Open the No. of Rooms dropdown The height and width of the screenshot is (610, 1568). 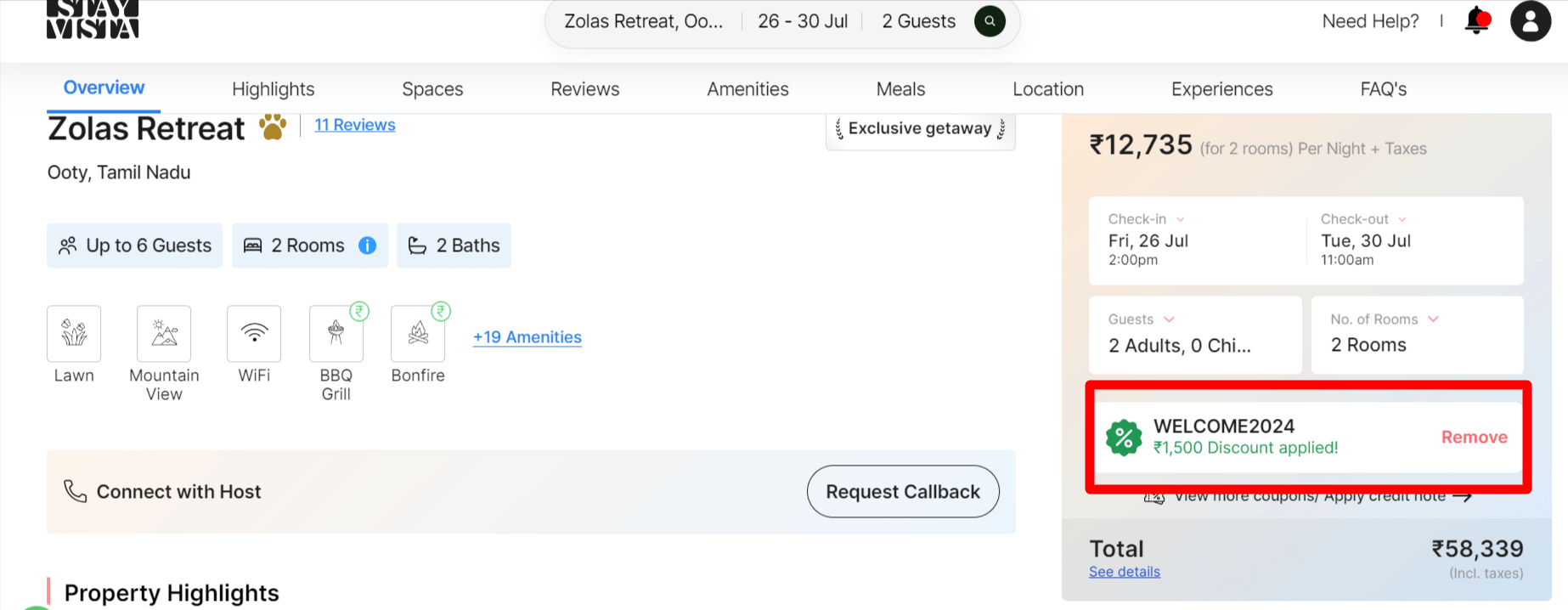(x=1433, y=319)
